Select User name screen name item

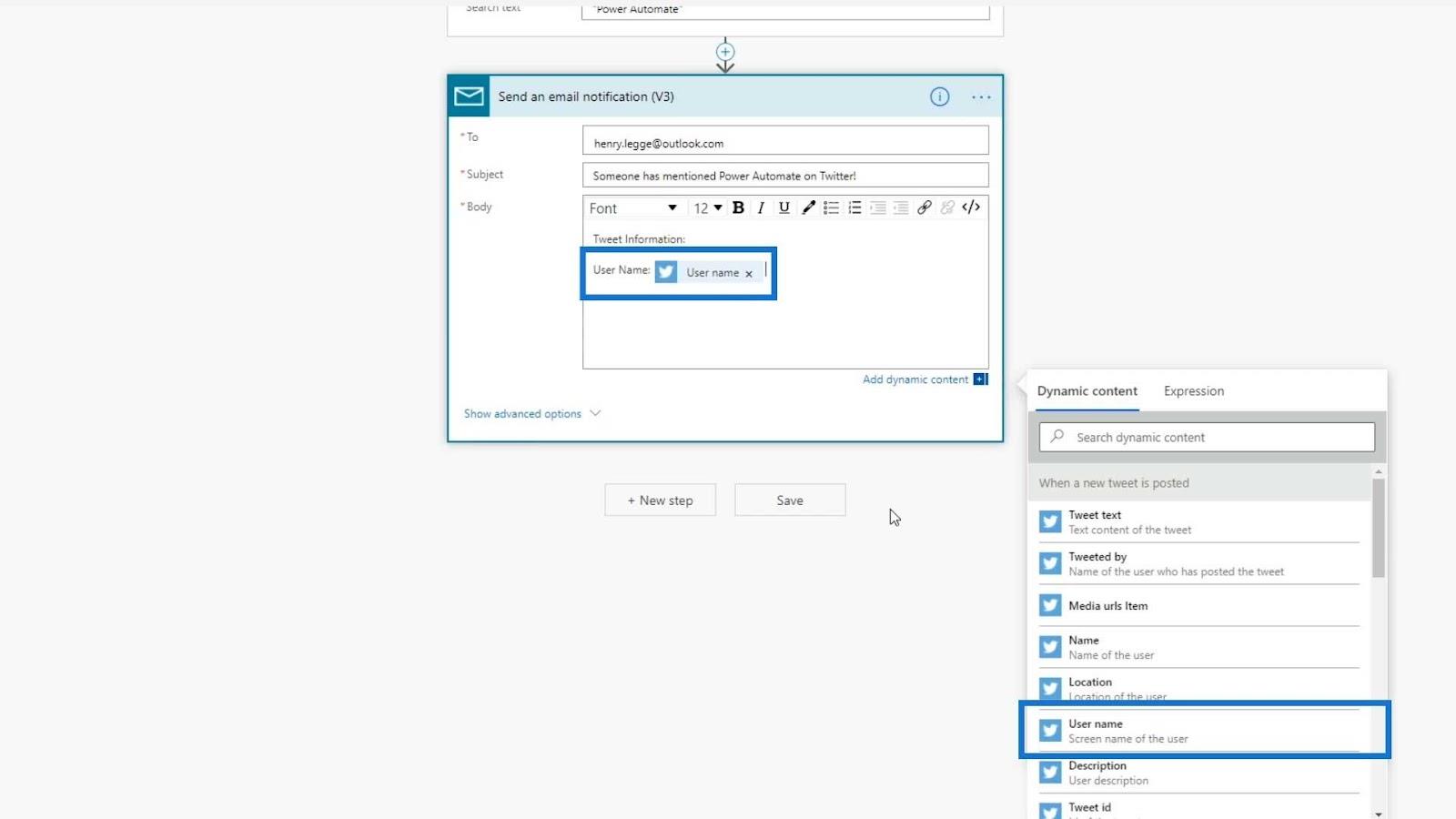pos(1199,731)
